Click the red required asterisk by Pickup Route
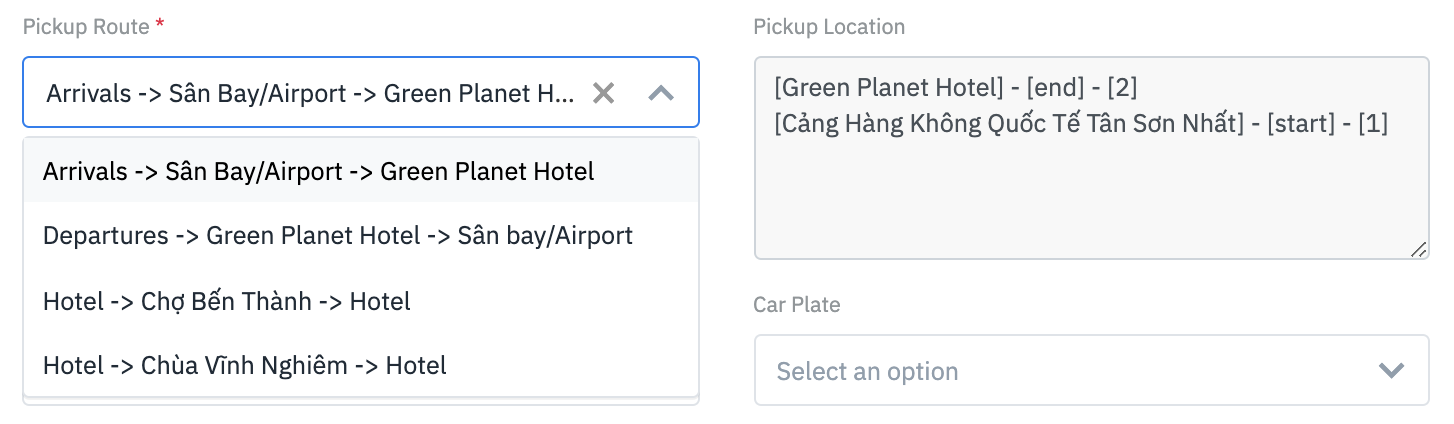Screen dimensions: 1454x424 pos(160,26)
